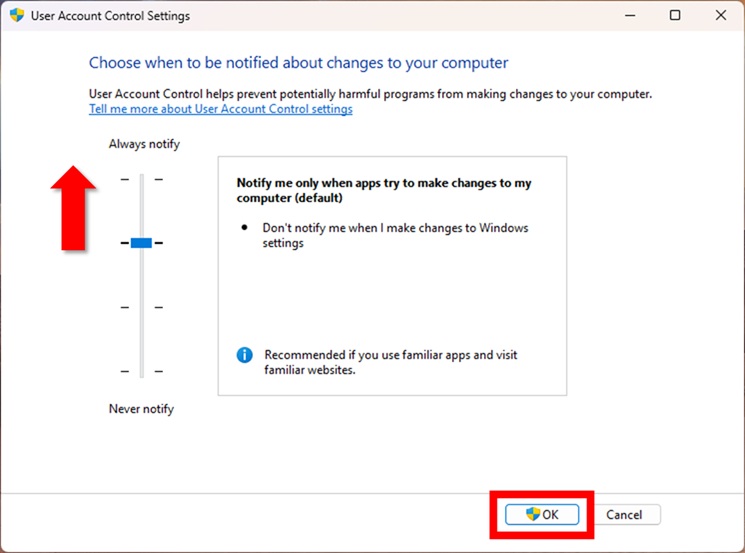Click the Don't notify me bullet text

coord(395,235)
